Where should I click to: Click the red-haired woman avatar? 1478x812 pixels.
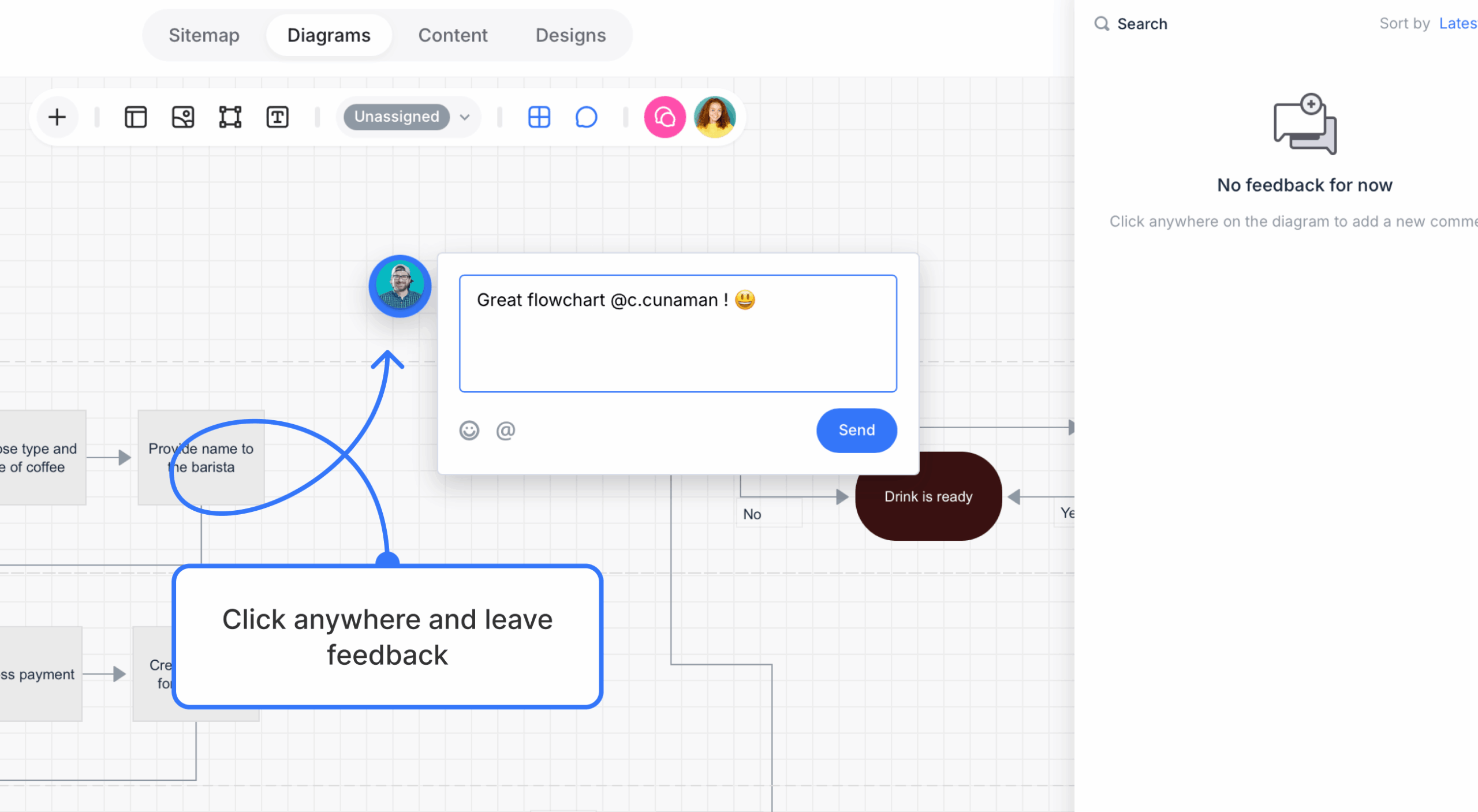coord(715,117)
